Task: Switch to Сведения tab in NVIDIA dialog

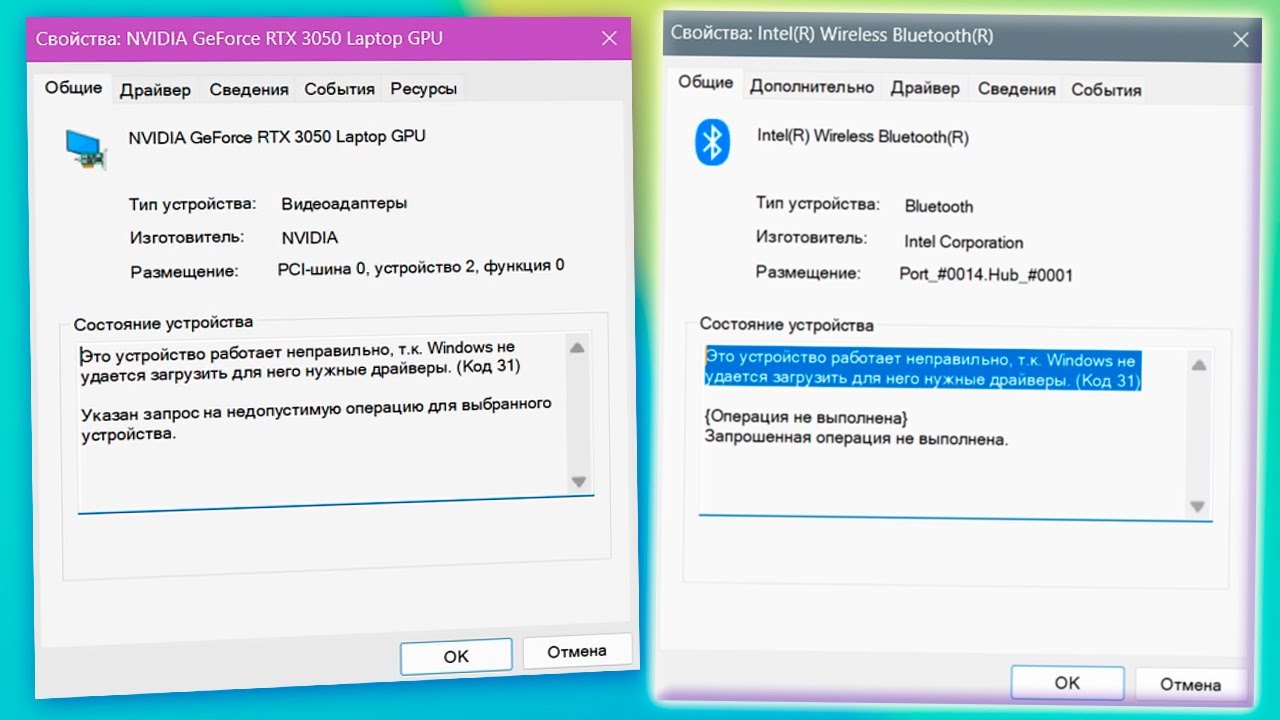Action: coord(249,89)
